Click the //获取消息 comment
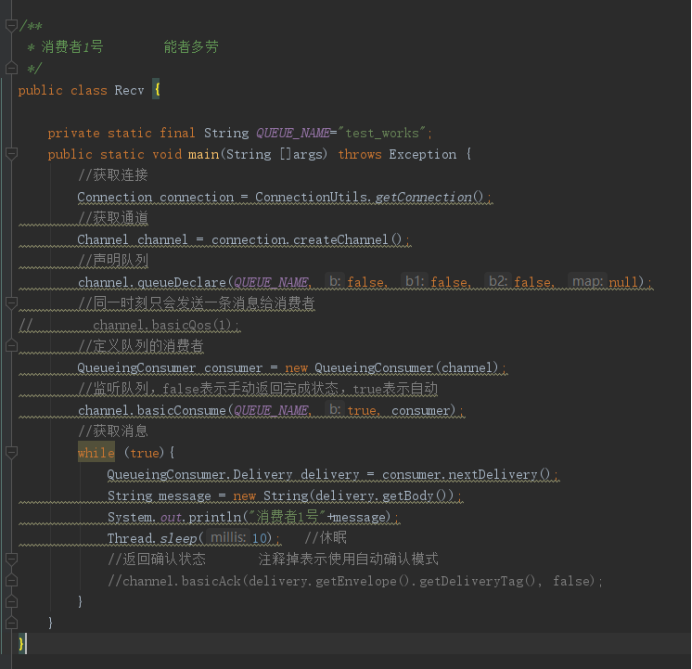The height and width of the screenshot is (669, 692). click(113, 431)
